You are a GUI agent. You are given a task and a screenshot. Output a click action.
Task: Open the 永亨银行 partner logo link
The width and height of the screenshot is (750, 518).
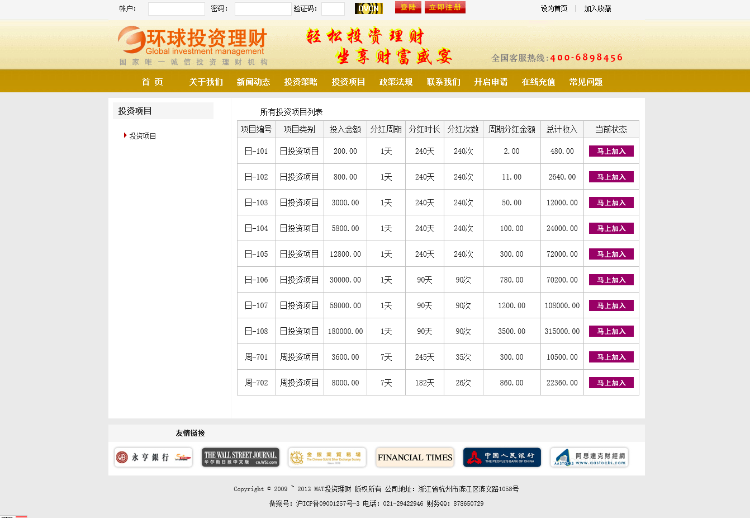(x=154, y=457)
